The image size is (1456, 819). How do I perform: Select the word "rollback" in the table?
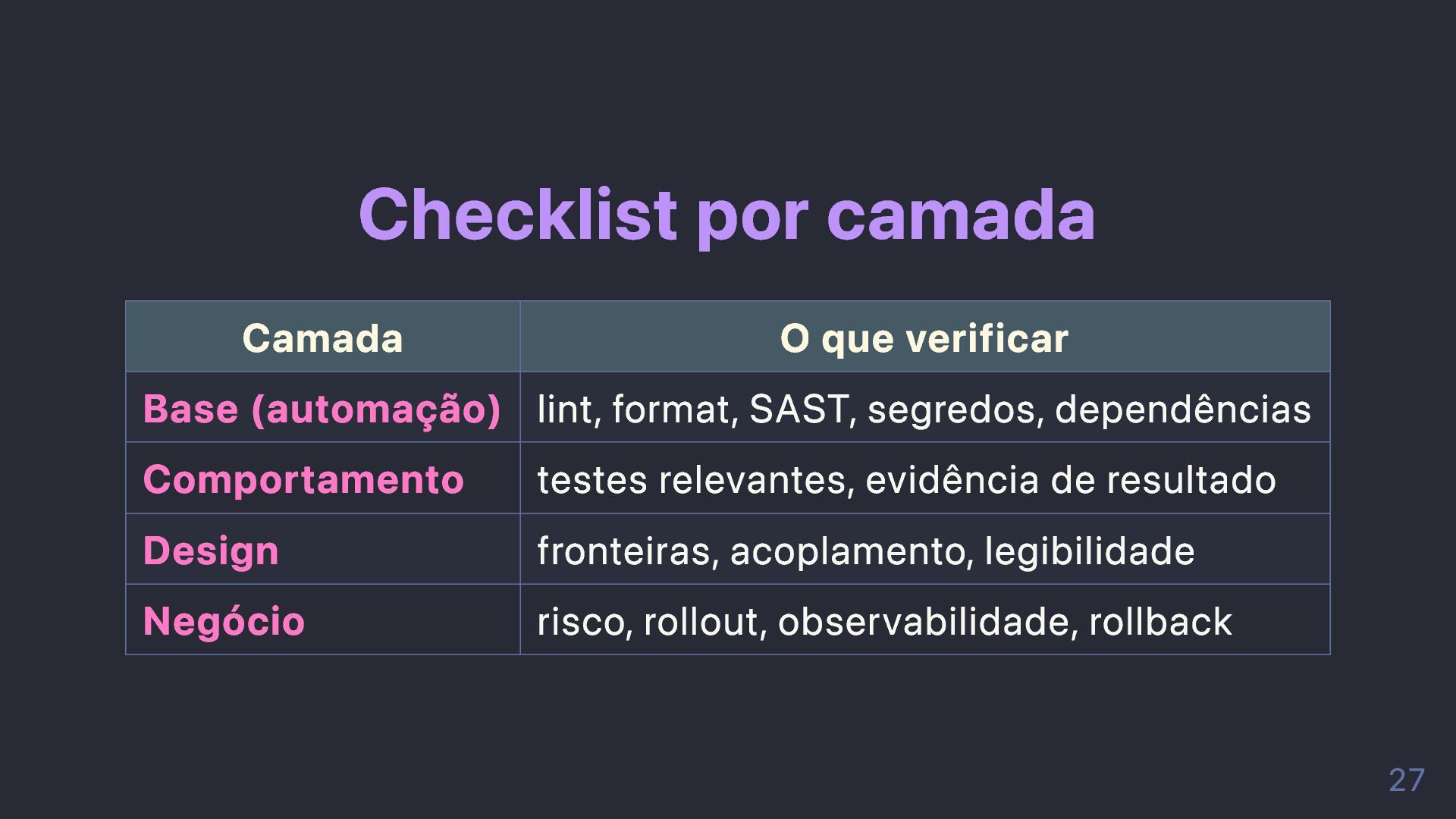(1160, 621)
